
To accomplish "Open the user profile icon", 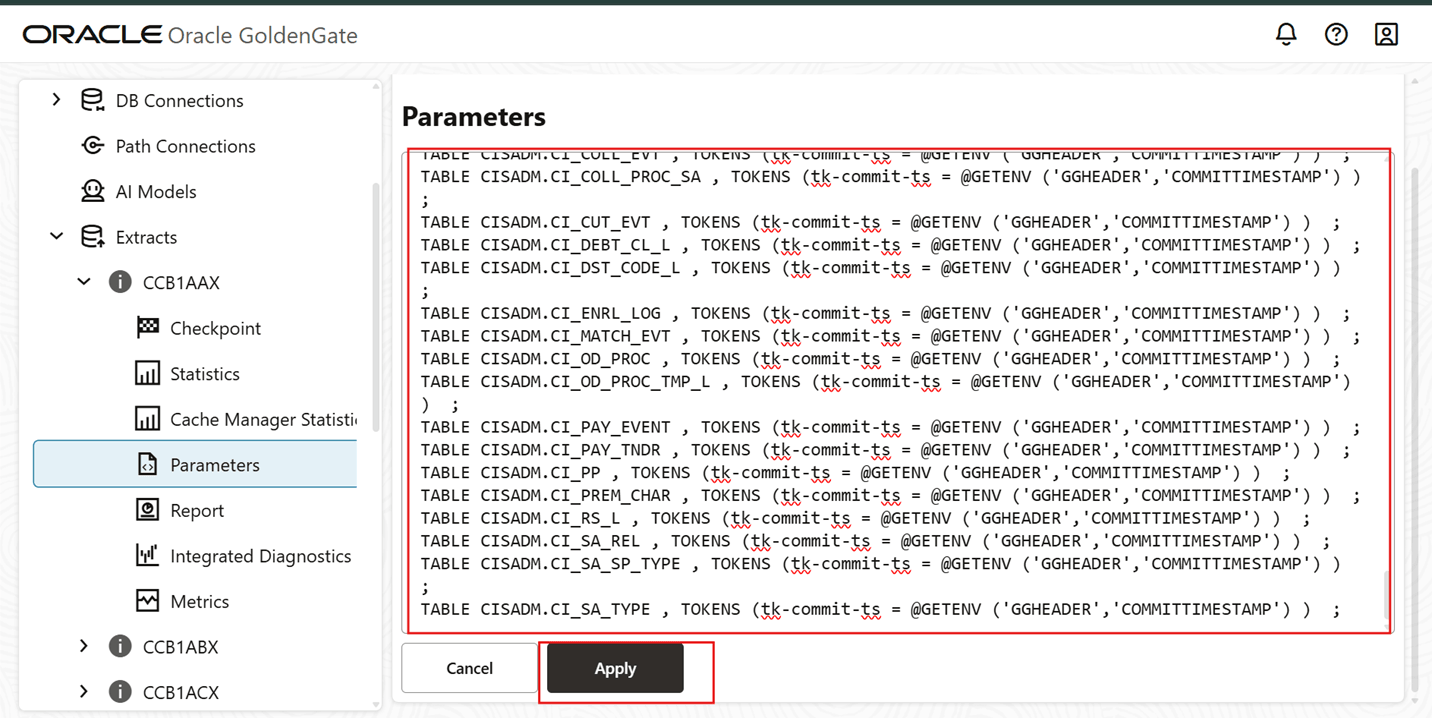I will (1386, 33).
